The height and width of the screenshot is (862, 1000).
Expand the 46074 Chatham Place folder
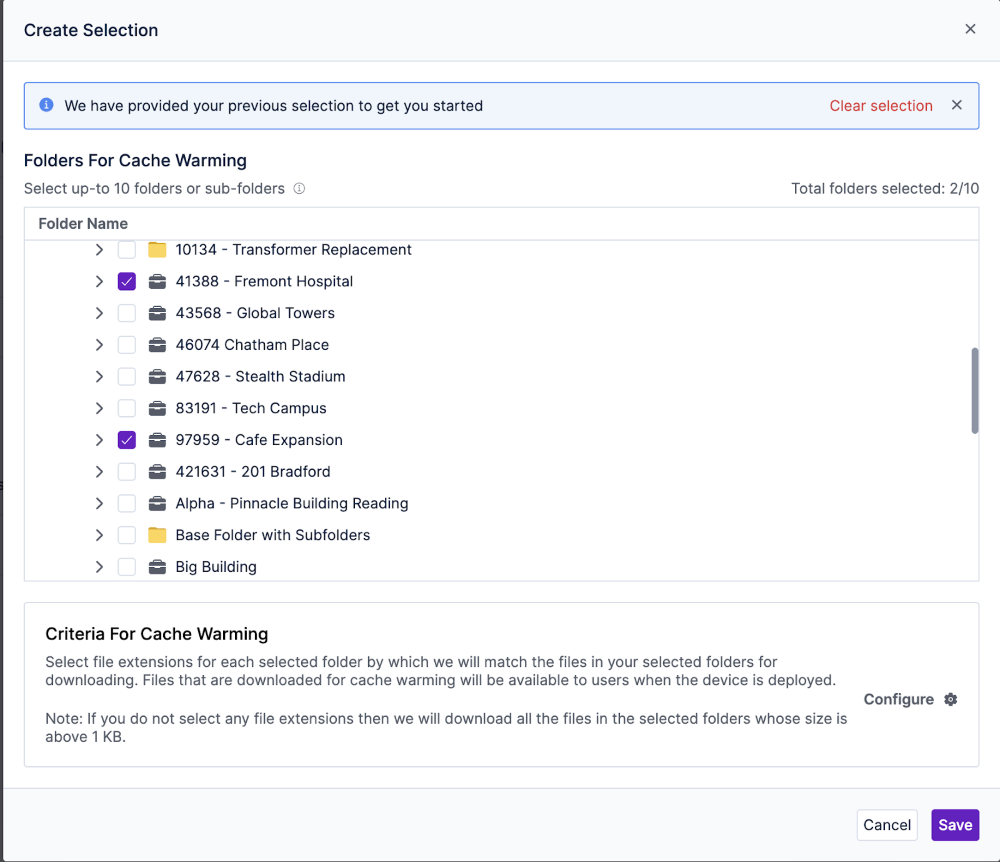tap(98, 344)
